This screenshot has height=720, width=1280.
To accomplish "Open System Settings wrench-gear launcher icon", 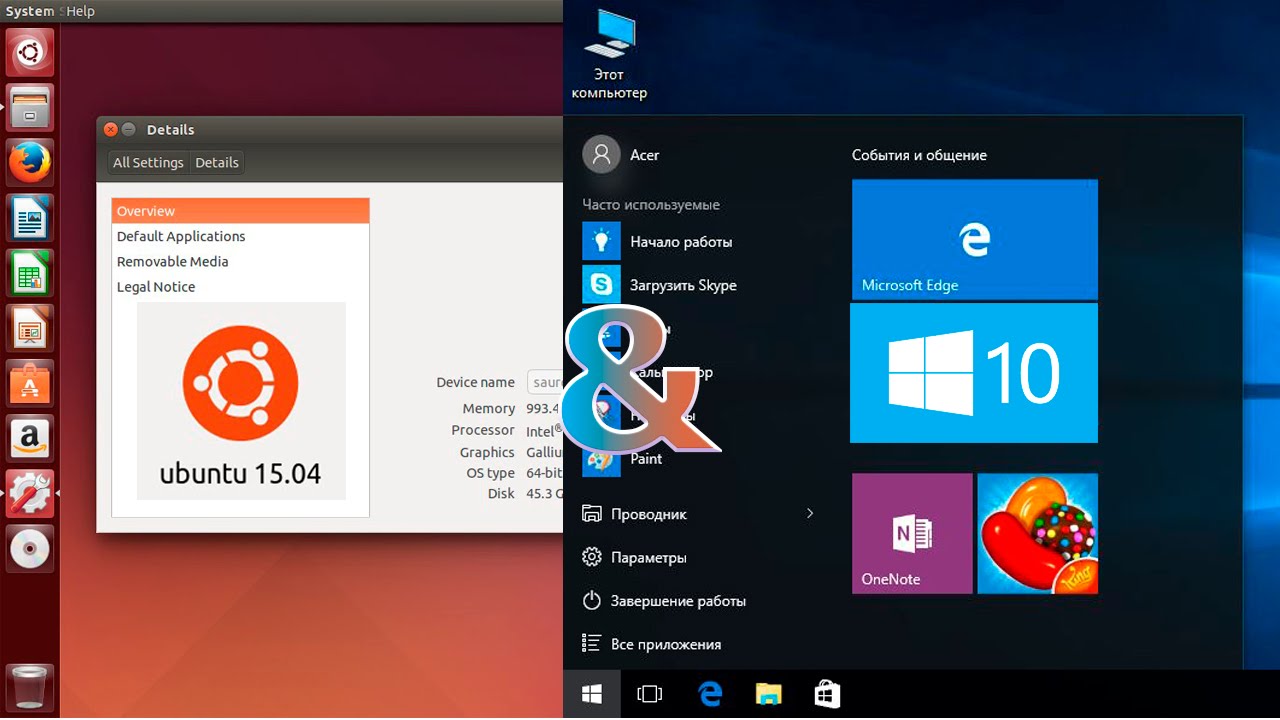I will 30,492.
